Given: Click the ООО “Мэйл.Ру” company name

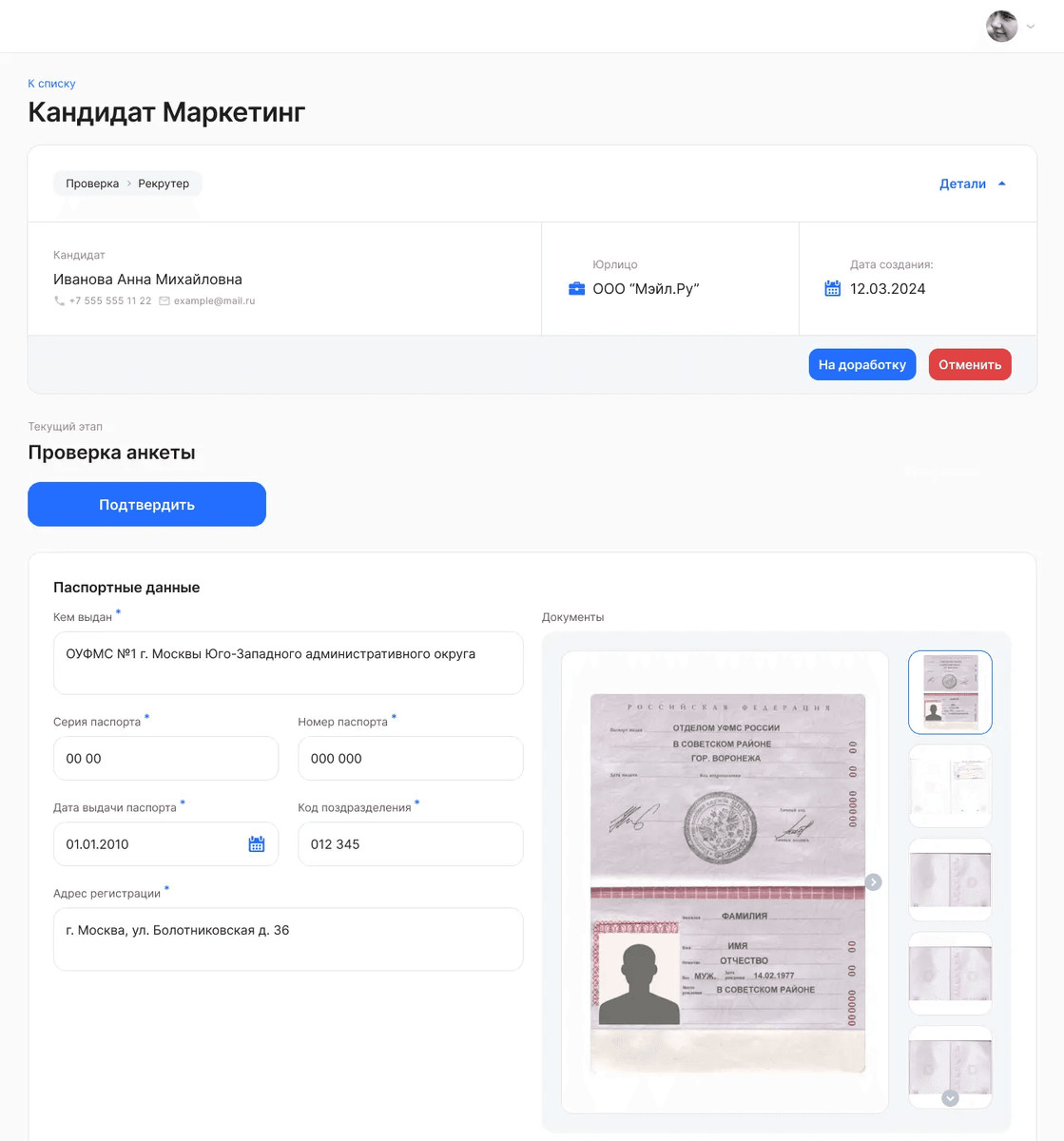Looking at the screenshot, I should pos(646,288).
